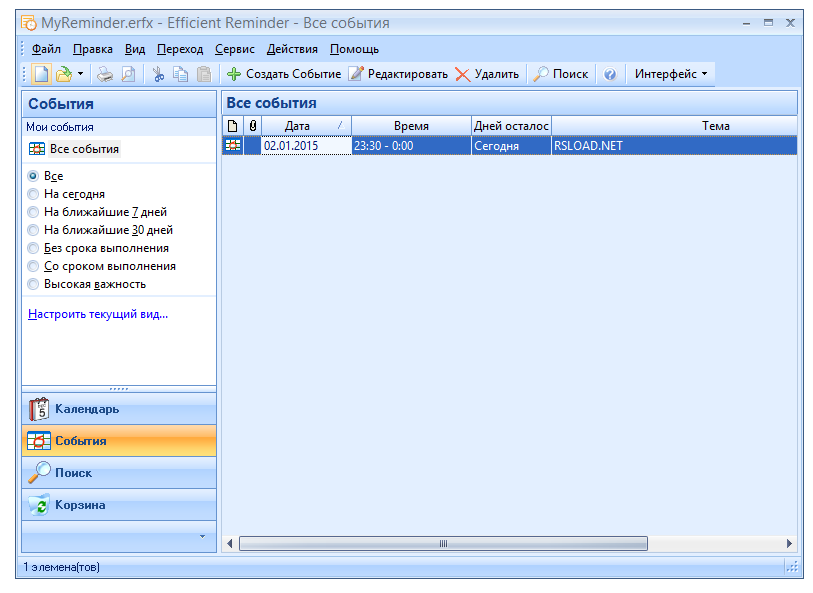Sort by Тема column header
813x593 pixels.
click(674, 126)
